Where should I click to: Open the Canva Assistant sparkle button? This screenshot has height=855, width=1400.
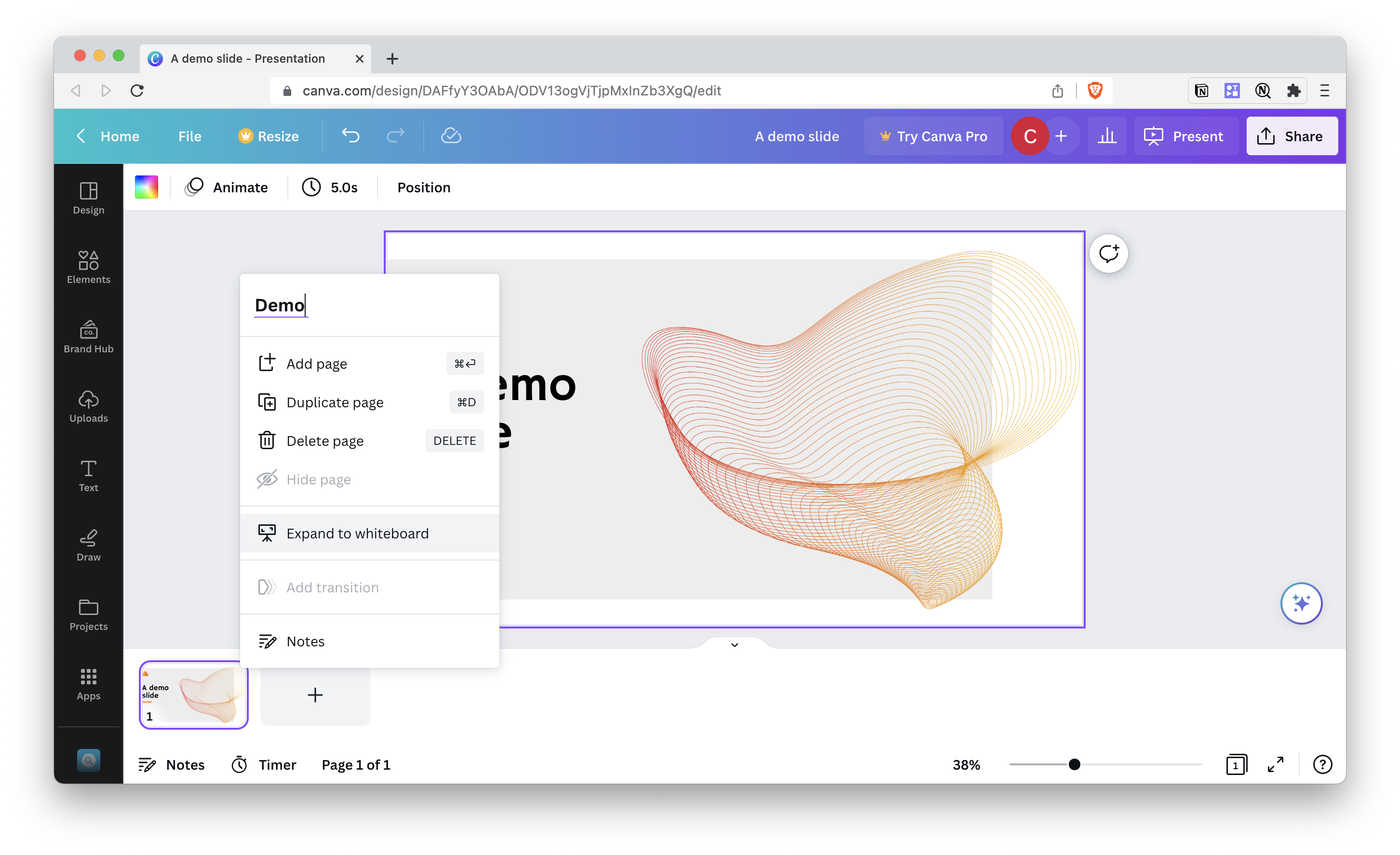[x=1301, y=603]
